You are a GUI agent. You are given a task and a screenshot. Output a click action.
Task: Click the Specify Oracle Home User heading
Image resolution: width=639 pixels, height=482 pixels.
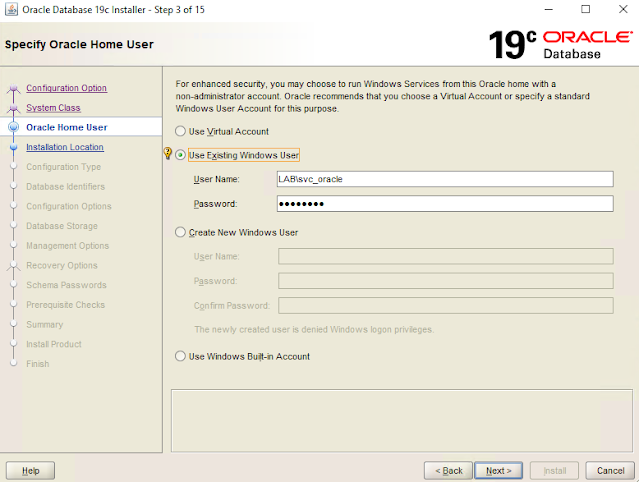pyautogui.click(x=79, y=44)
